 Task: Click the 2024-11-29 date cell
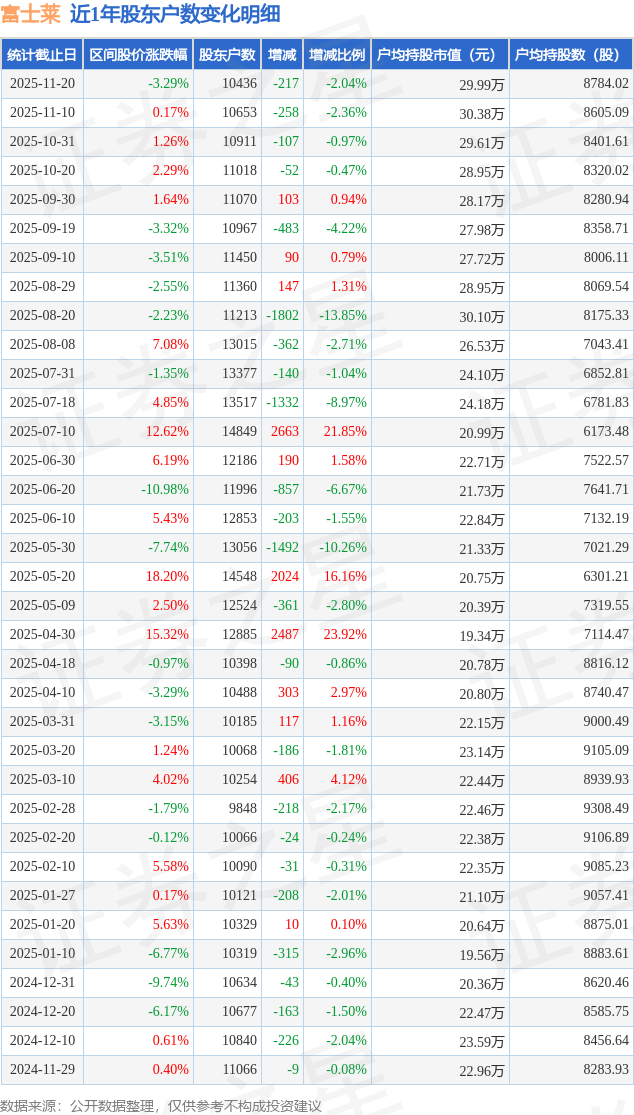pos(42,1070)
